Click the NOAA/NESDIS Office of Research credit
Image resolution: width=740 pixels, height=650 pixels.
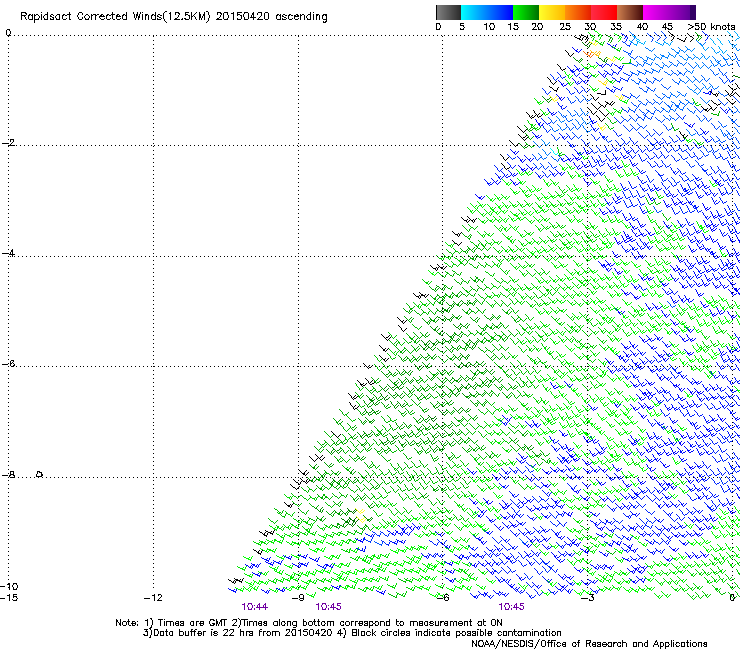pos(589,644)
